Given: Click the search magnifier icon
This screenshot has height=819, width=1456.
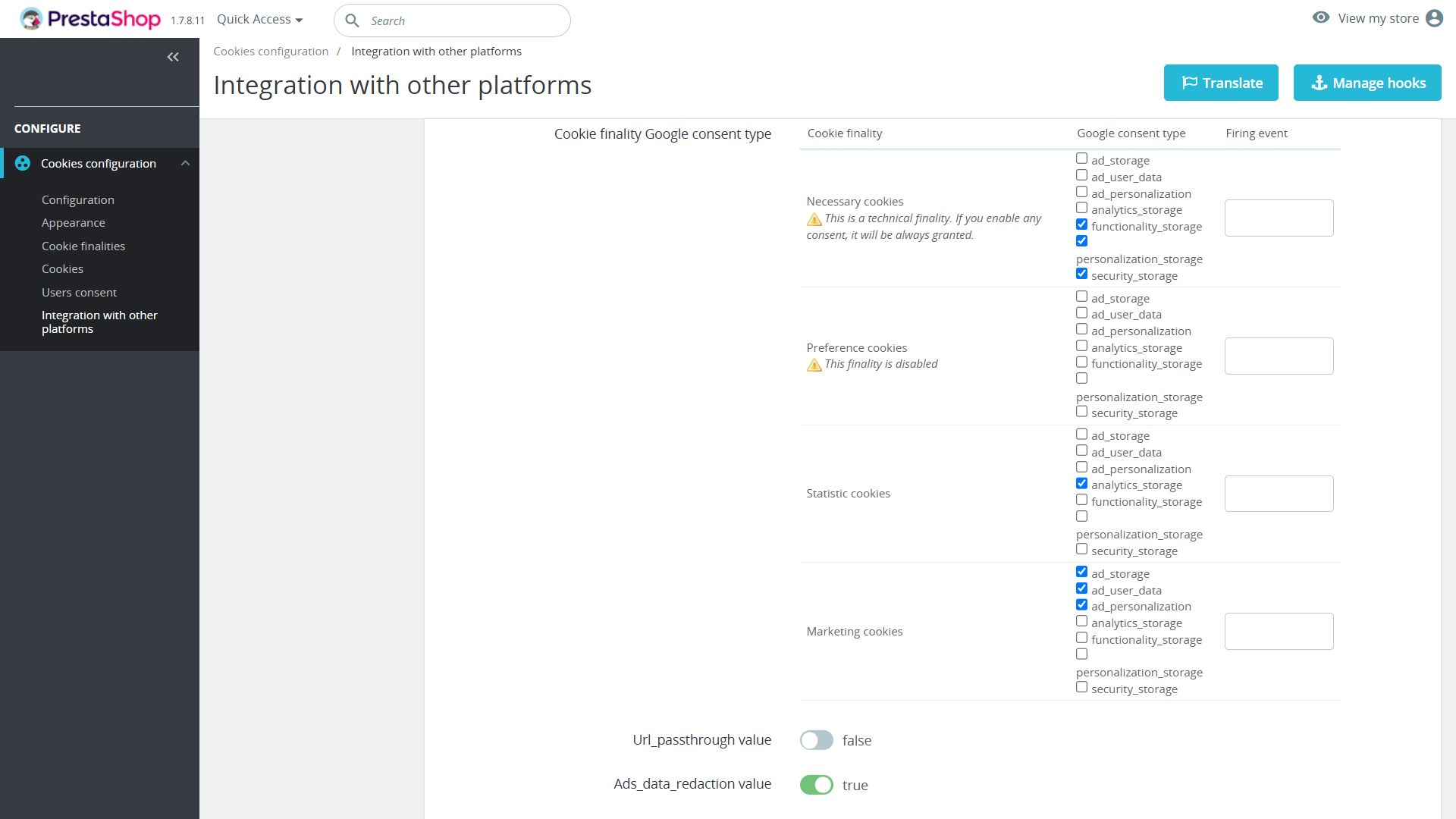Looking at the screenshot, I should tap(352, 20).
